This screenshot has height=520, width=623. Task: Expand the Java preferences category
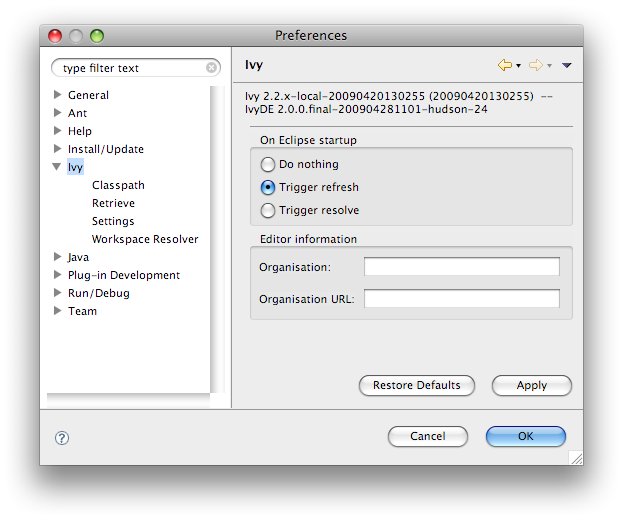tap(58, 257)
